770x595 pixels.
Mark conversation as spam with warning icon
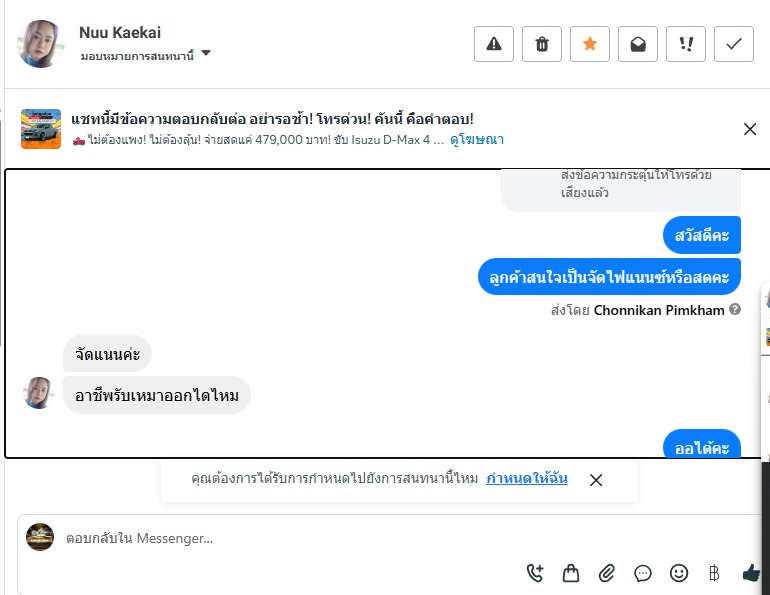point(494,44)
